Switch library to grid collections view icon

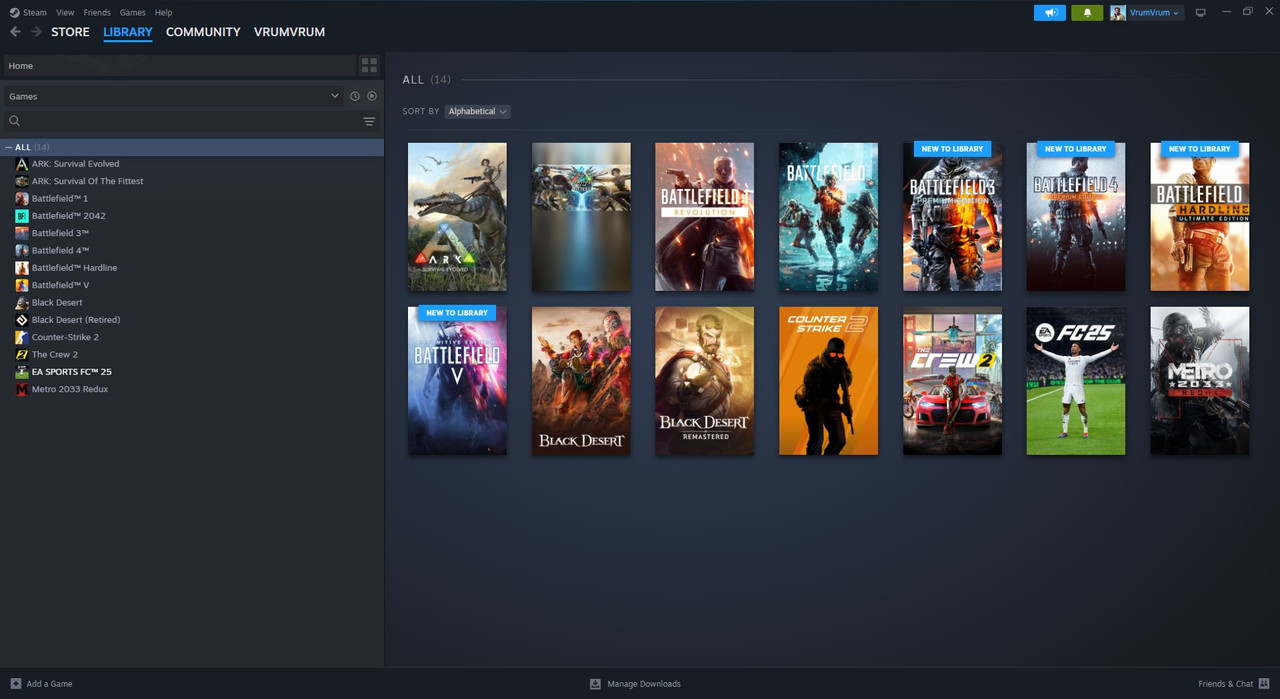pyautogui.click(x=369, y=66)
